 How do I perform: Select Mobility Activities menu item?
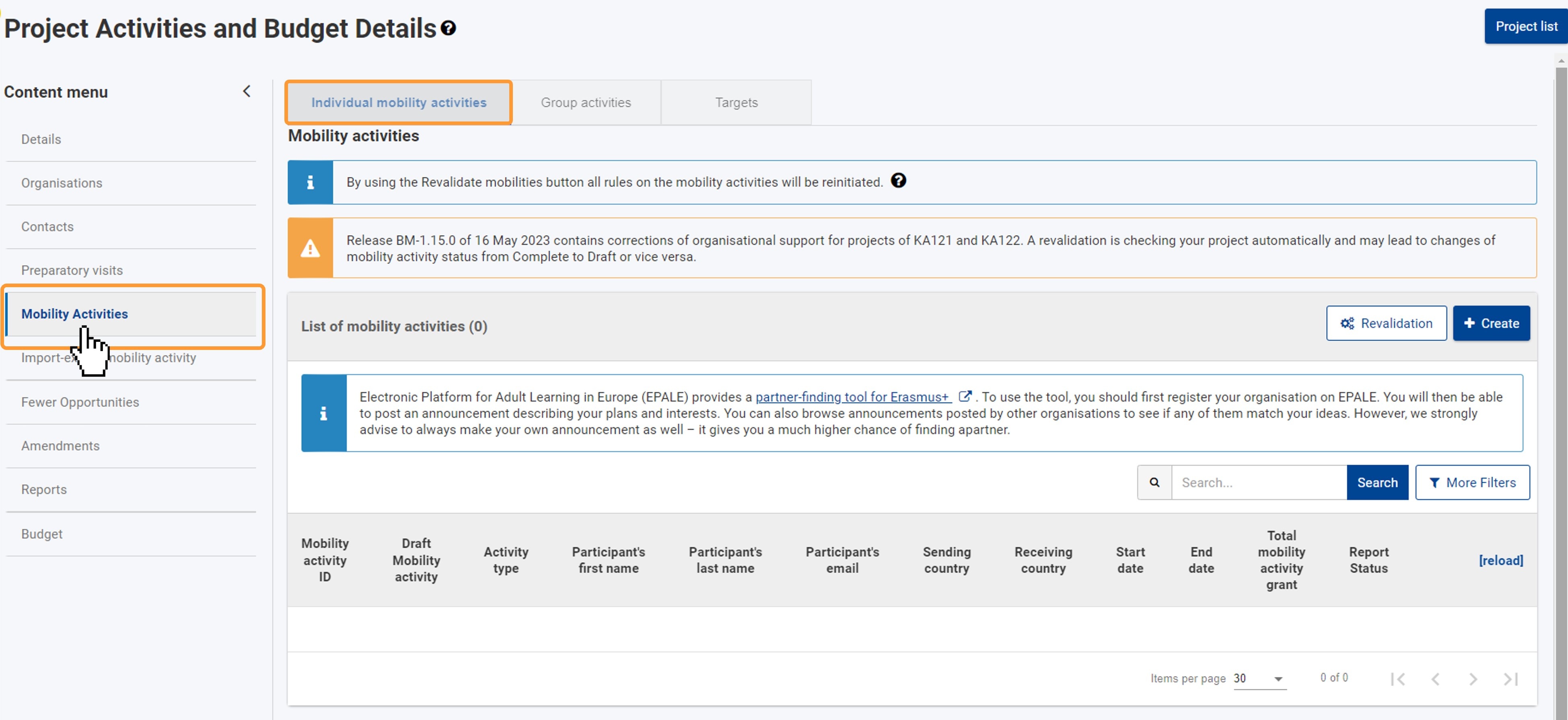click(x=131, y=314)
